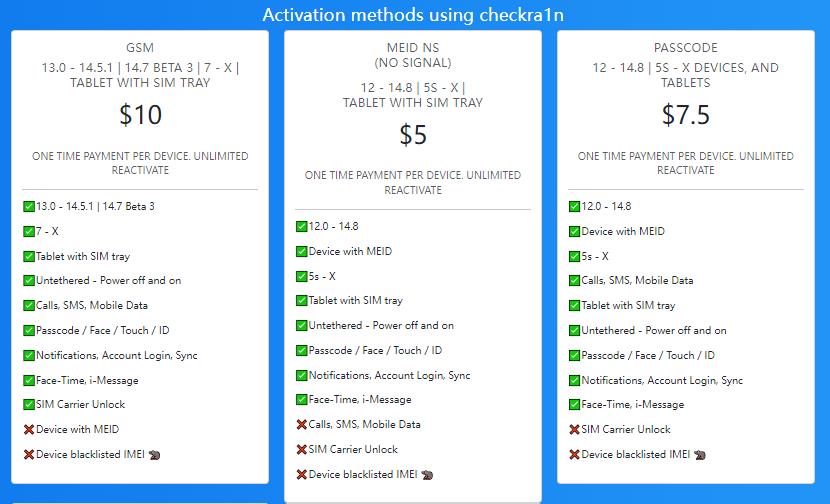Click 'Tablet with SIM tray' text in GSM card
The width and height of the screenshot is (830, 504).
[83, 256]
